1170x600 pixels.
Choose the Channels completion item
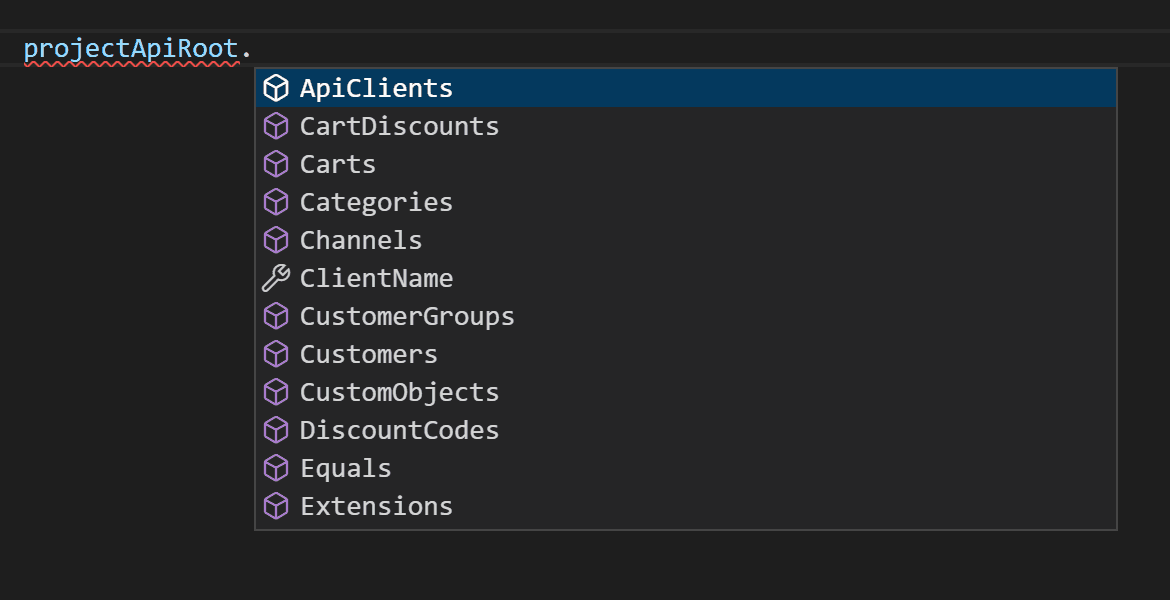pos(361,241)
